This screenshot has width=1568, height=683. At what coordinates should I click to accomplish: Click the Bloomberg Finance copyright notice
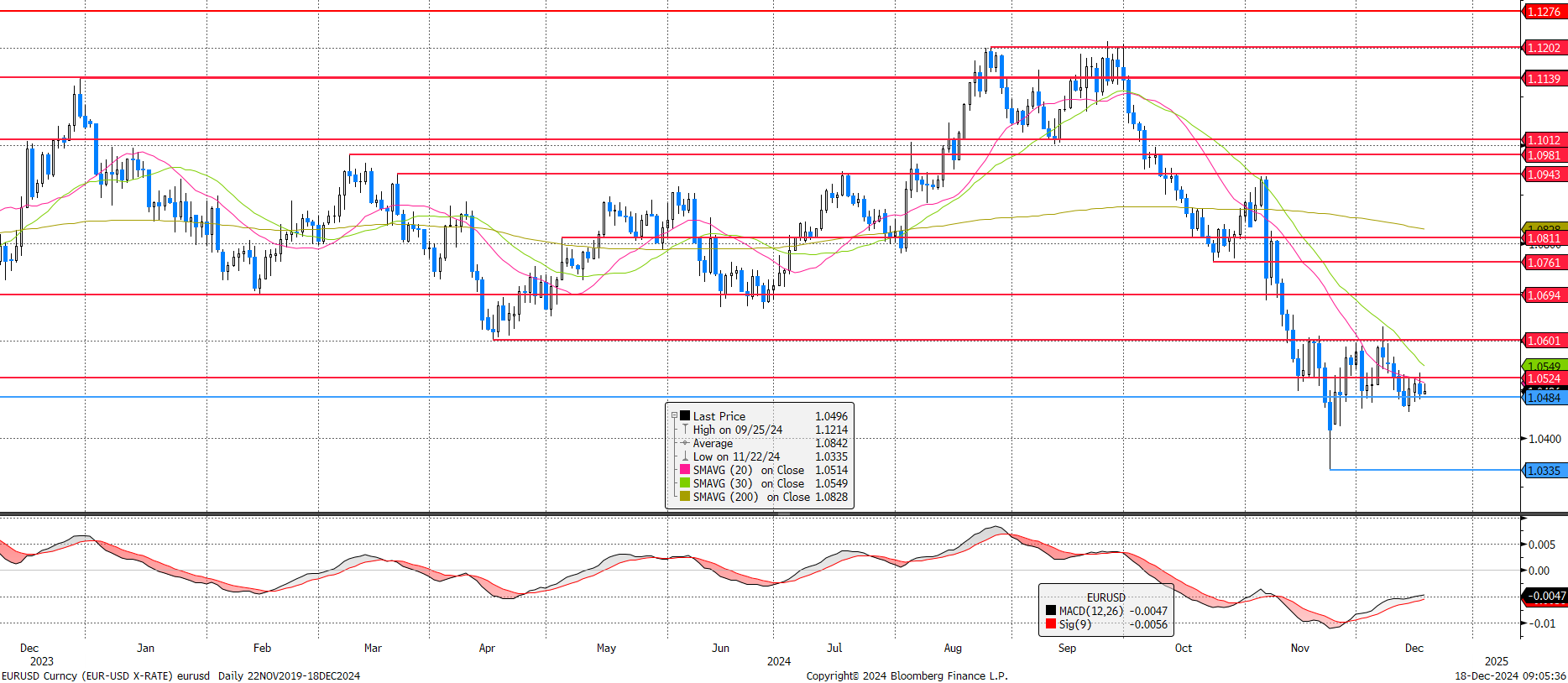tap(907, 675)
